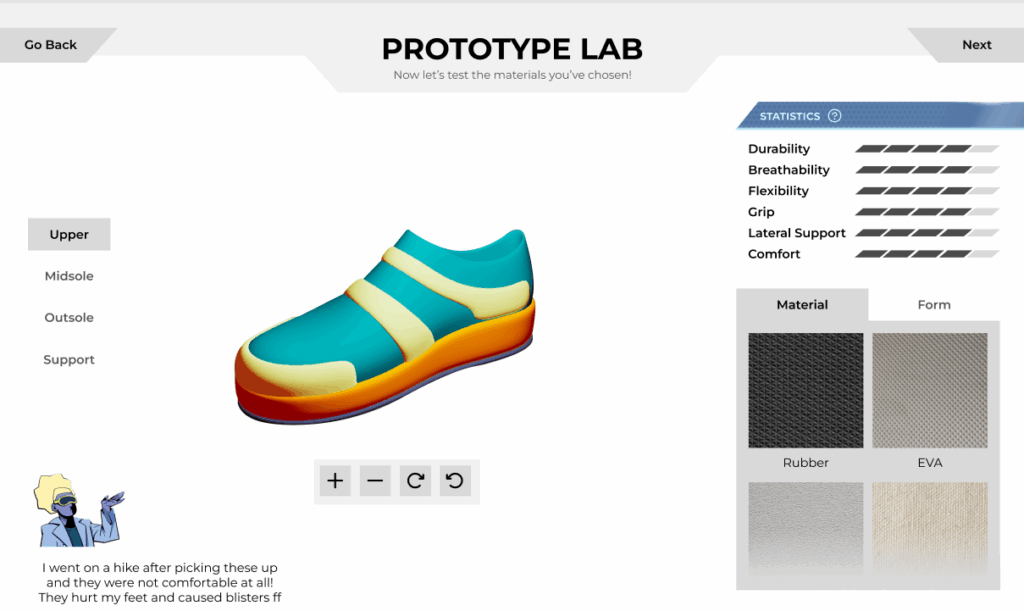
Task: Pick the EVA material swatch
Action: [929, 391]
